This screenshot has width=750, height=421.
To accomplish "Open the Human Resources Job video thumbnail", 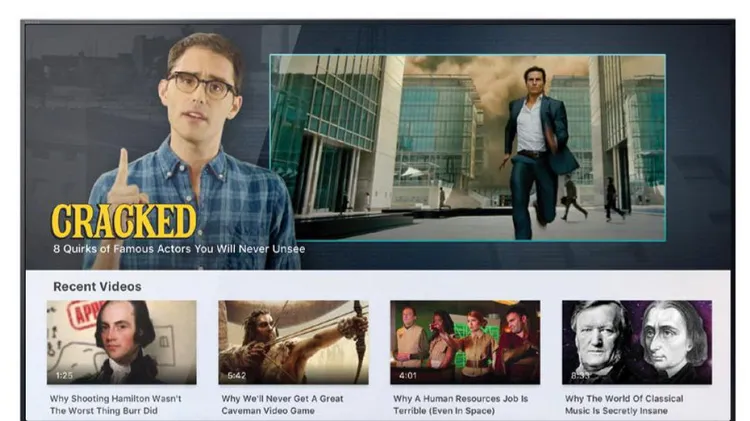I will point(465,342).
